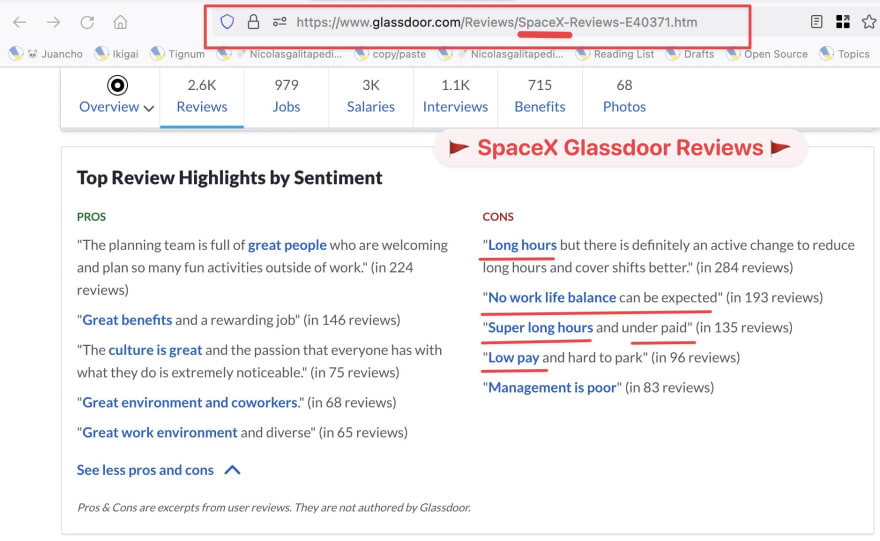Reload the page with the refresh icon
This screenshot has width=880, height=541.
tap(87, 22)
